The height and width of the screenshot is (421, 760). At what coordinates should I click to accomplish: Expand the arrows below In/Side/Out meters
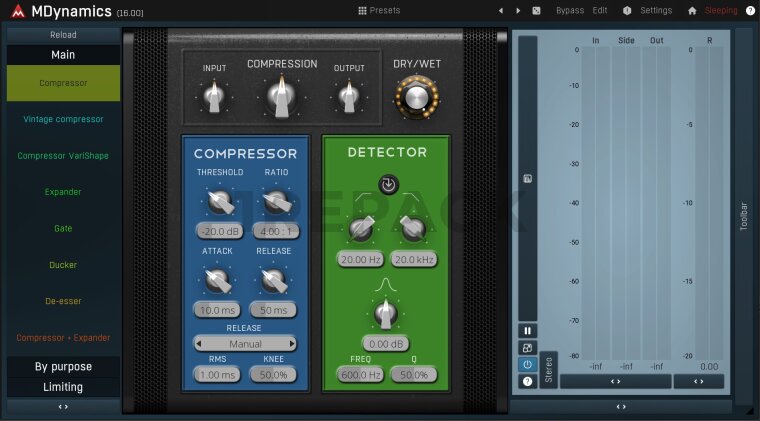[615, 381]
